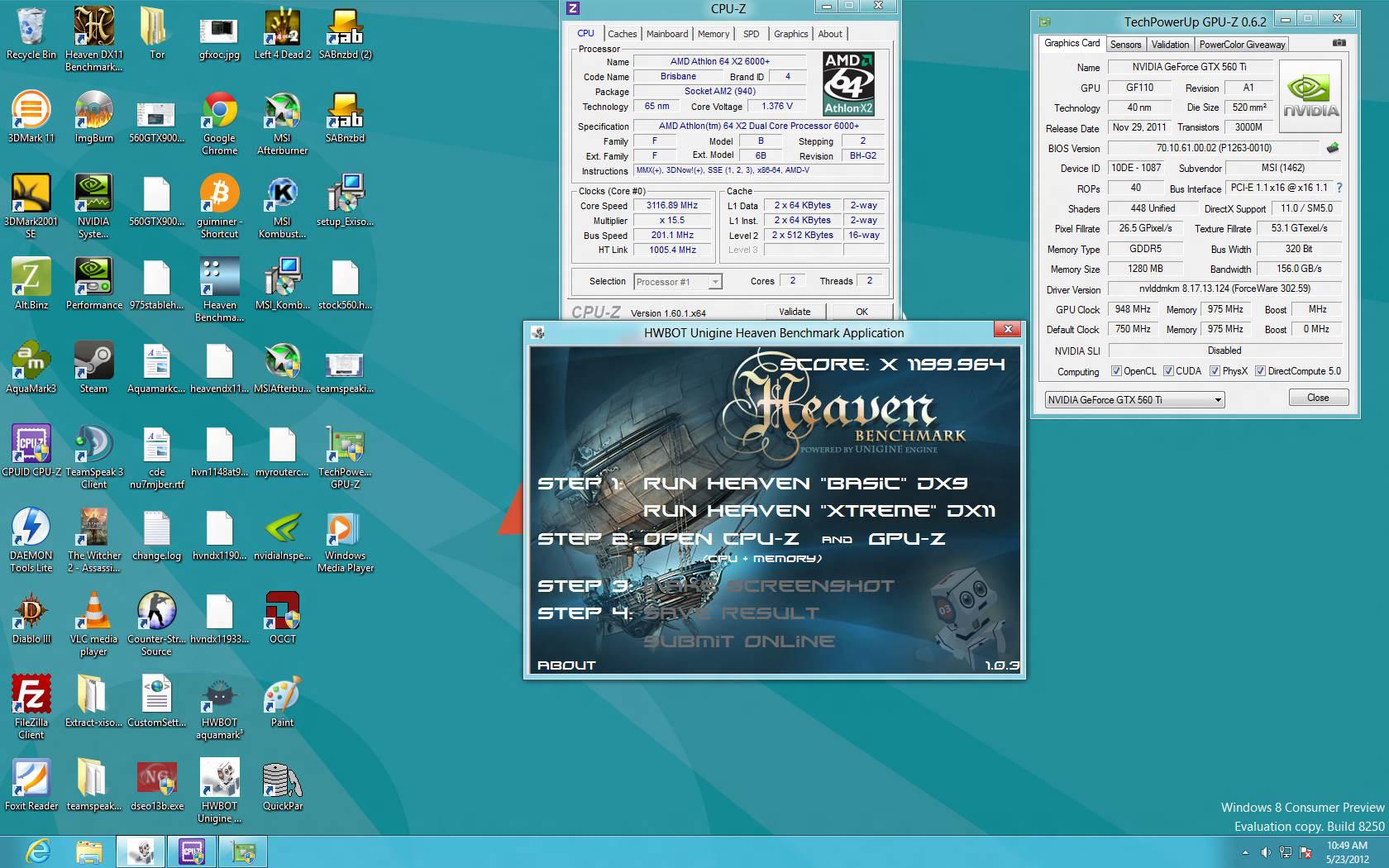
Task: Open Paint desktop shortcut
Action: [x=283, y=701]
